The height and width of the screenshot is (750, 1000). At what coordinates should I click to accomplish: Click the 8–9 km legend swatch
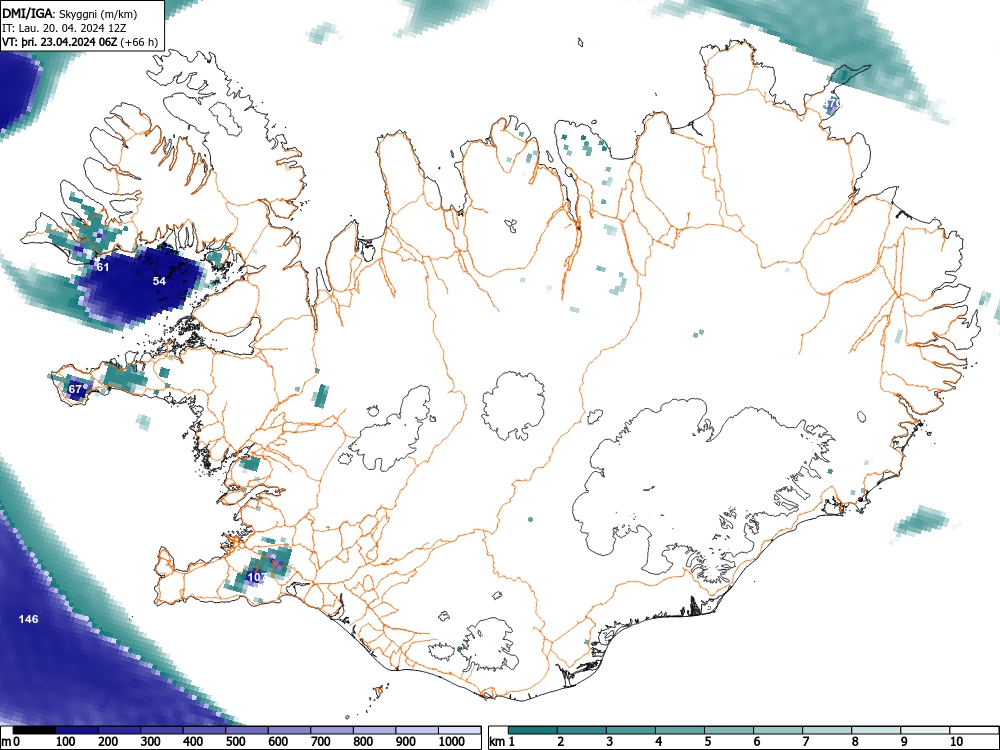[876, 730]
